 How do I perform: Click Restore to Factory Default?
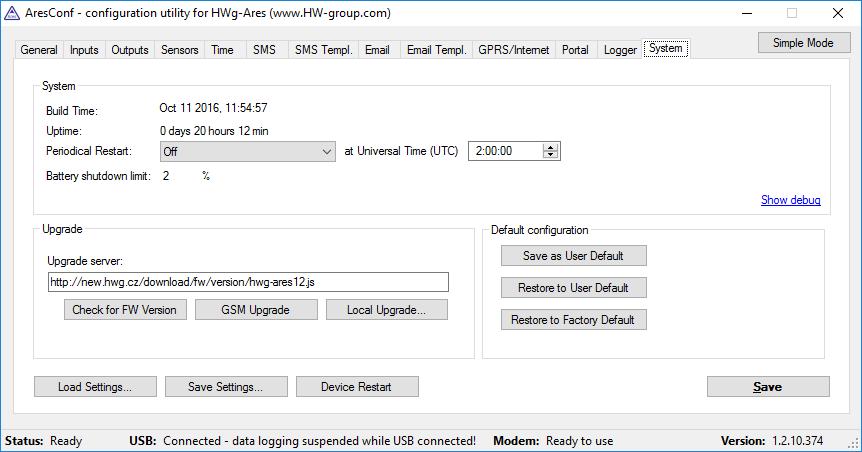[x=573, y=319]
